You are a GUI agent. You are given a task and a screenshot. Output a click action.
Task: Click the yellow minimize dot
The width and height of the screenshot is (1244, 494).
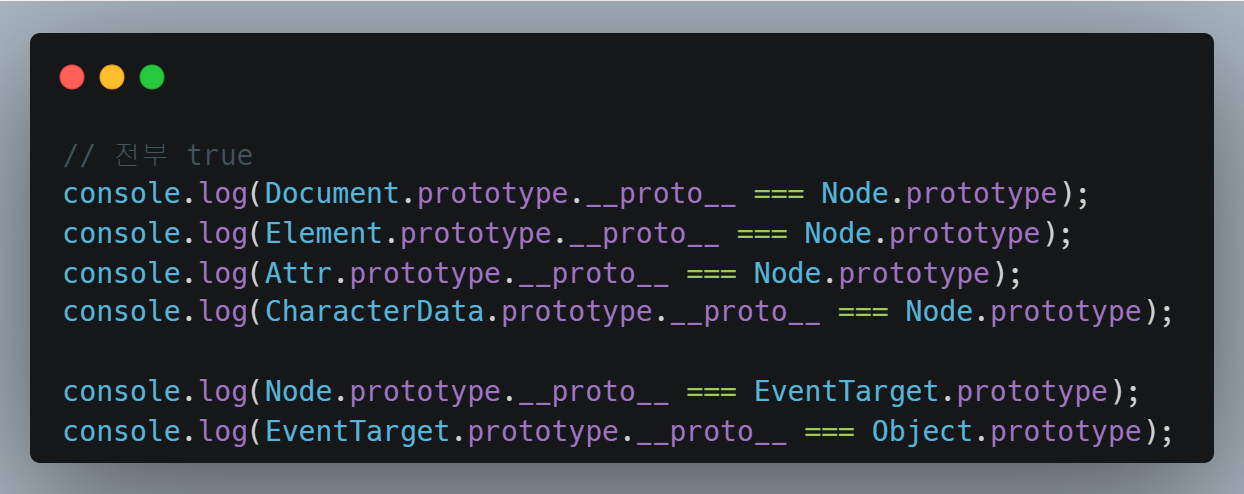click(112, 77)
